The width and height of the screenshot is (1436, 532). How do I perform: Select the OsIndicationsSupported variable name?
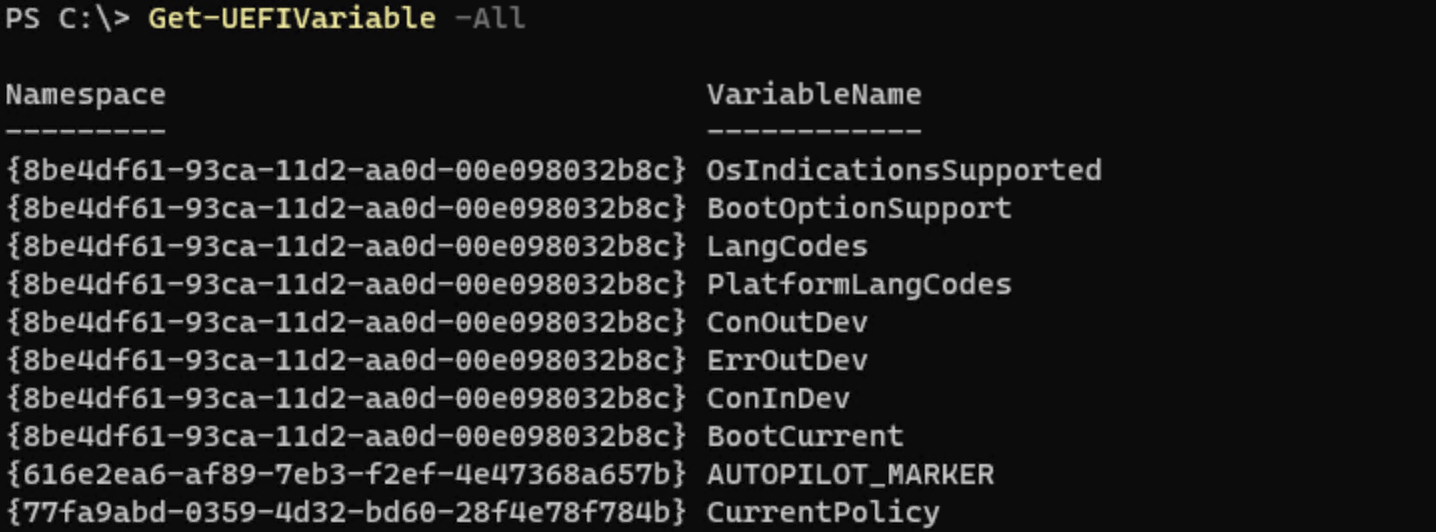904,170
